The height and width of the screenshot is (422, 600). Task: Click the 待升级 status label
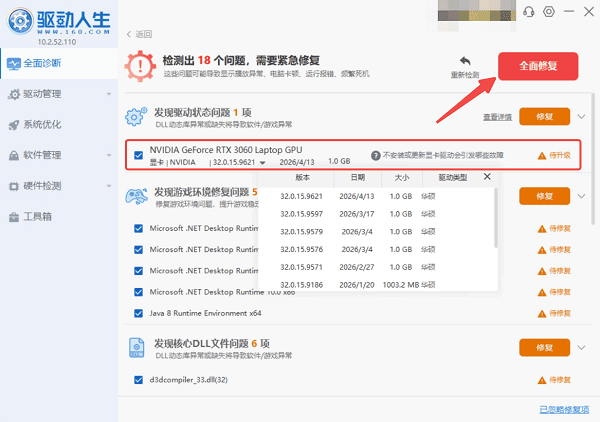click(x=560, y=155)
